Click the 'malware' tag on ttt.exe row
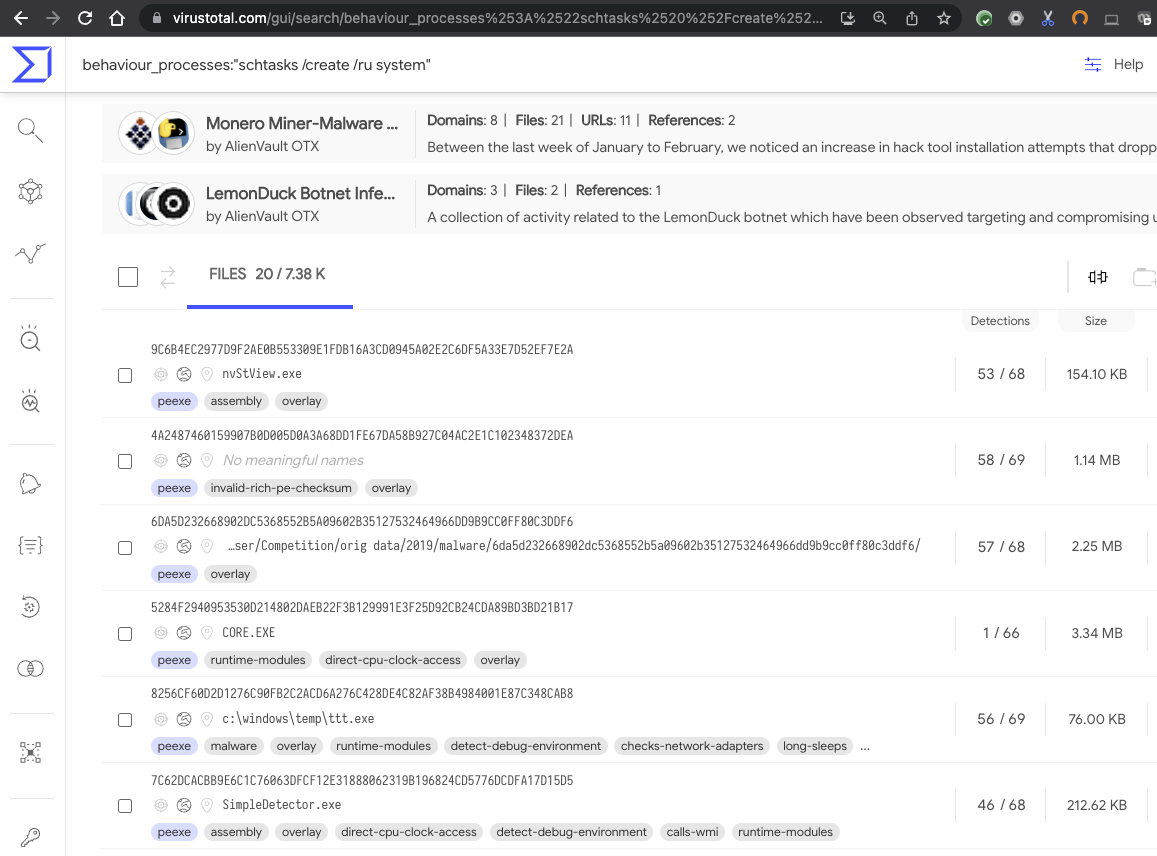The image size is (1157, 856). 233,746
